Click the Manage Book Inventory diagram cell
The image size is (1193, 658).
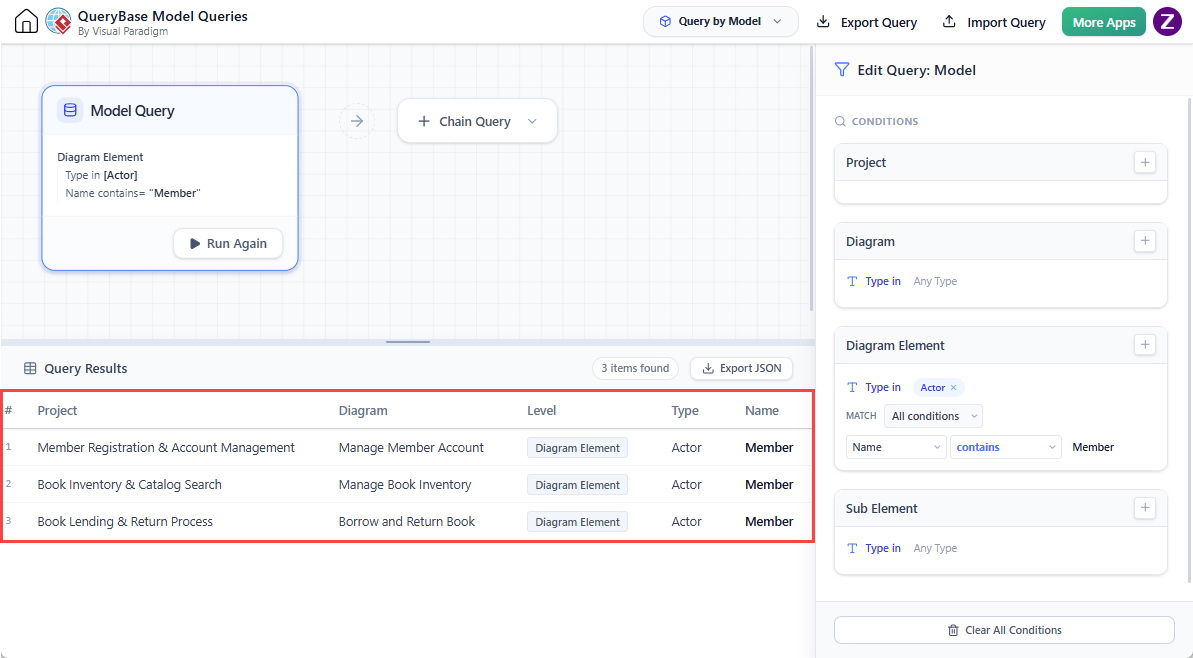(x=405, y=485)
